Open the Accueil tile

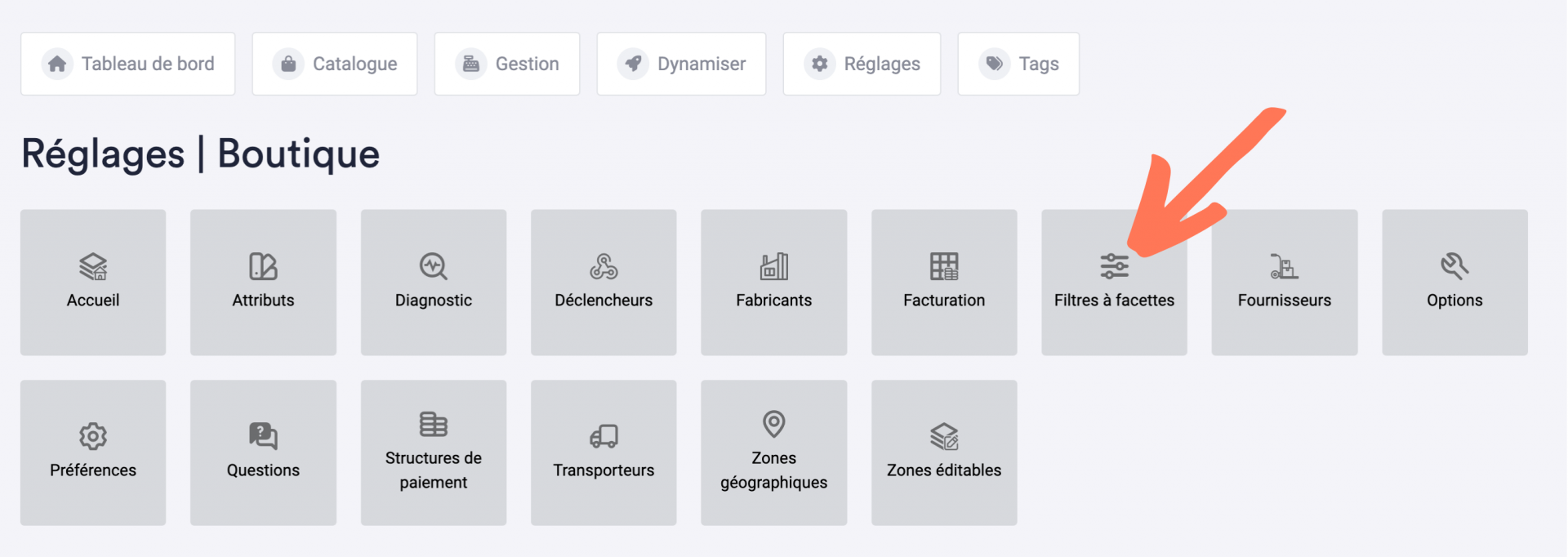click(x=93, y=283)
